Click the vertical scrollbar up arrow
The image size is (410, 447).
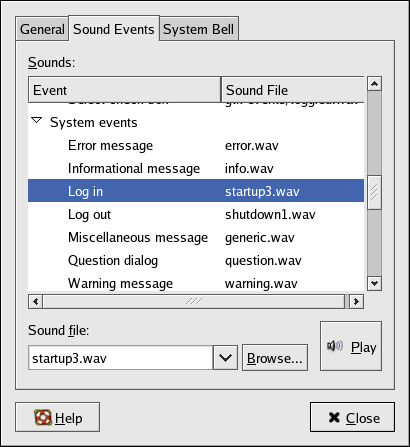pos(374,84)
